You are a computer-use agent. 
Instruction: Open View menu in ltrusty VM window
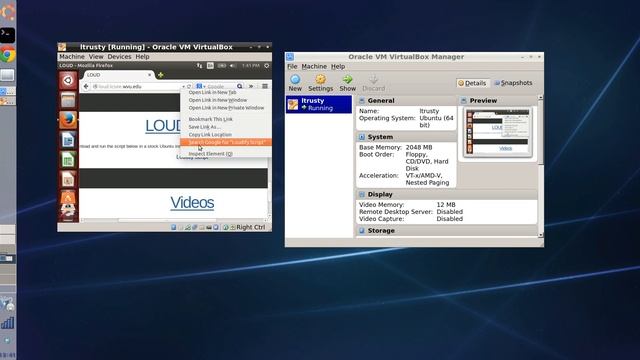pyautogui.click(x=96, y=57)
